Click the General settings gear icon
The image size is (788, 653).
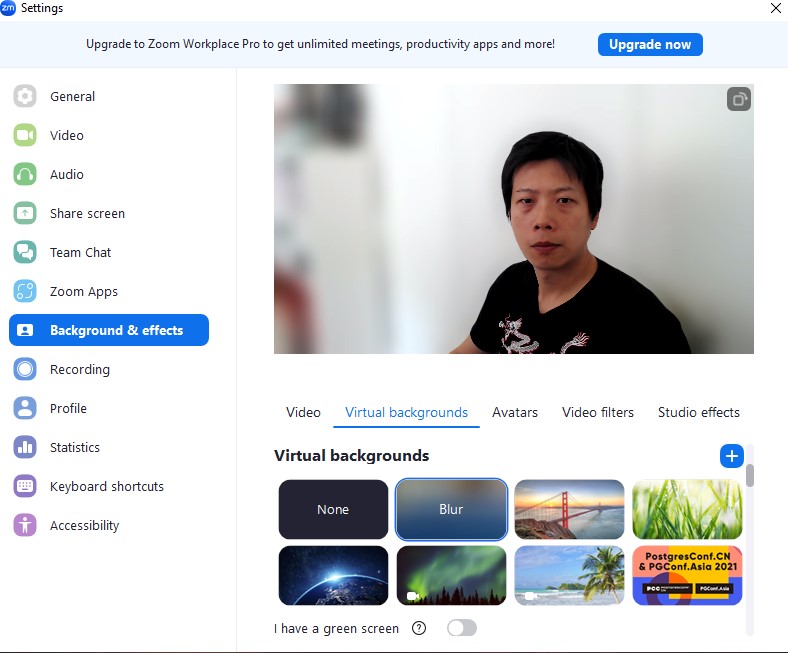pyautogui.click(x=25, y=97)
